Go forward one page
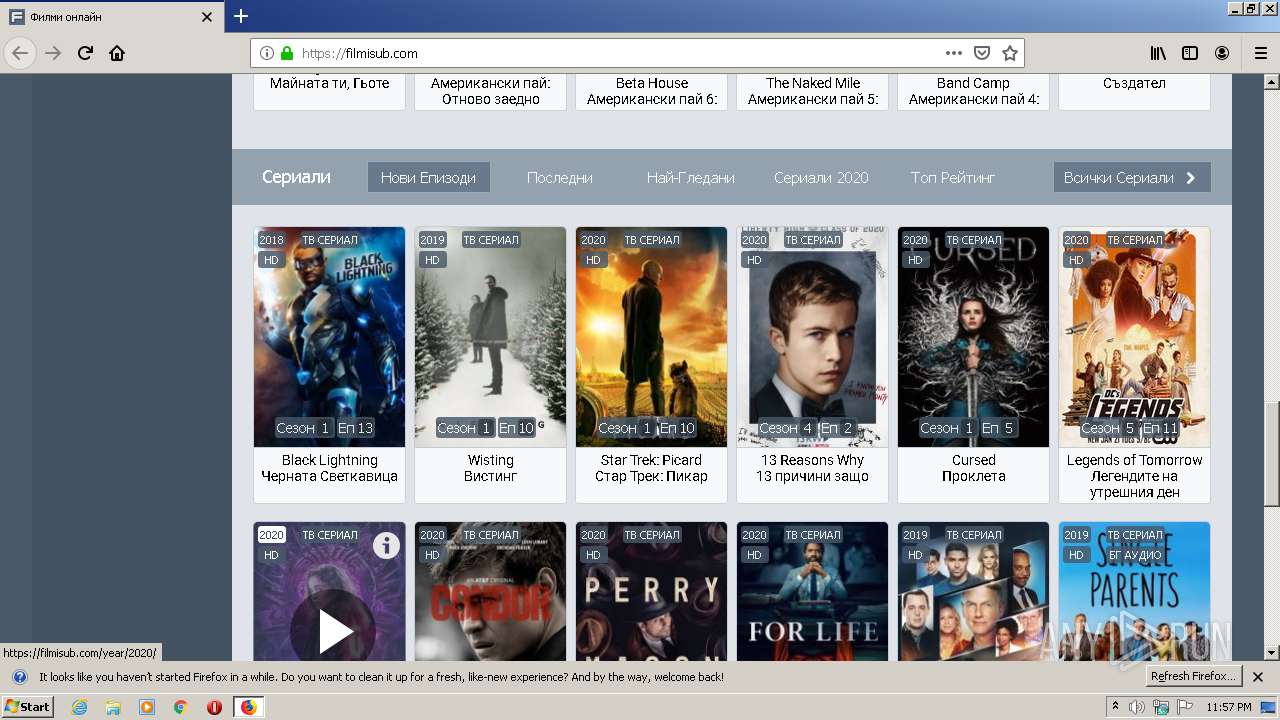1280x720 pixels. click(x=53, y=53)
